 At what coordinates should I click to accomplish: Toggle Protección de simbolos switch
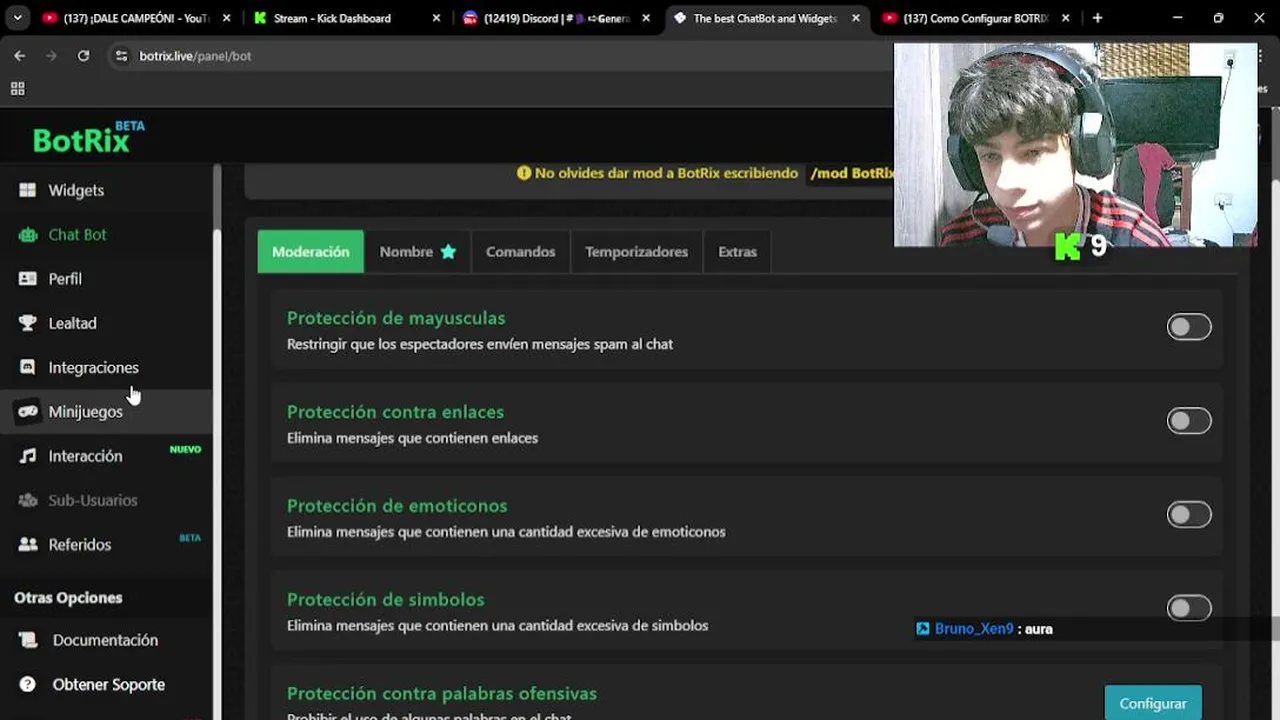coord(1189,608)
